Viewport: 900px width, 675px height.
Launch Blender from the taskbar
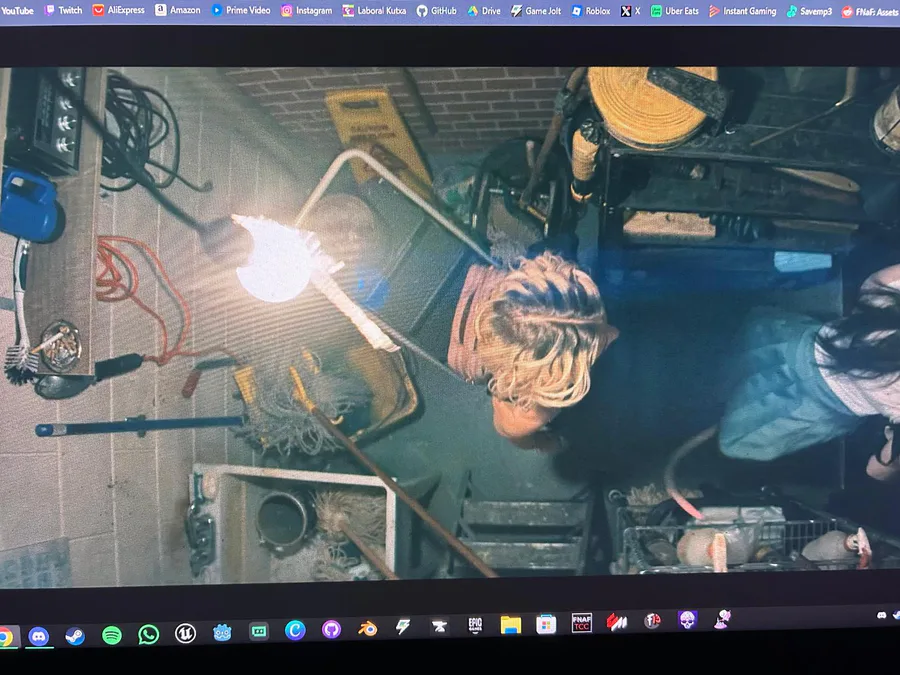point(367,629)
